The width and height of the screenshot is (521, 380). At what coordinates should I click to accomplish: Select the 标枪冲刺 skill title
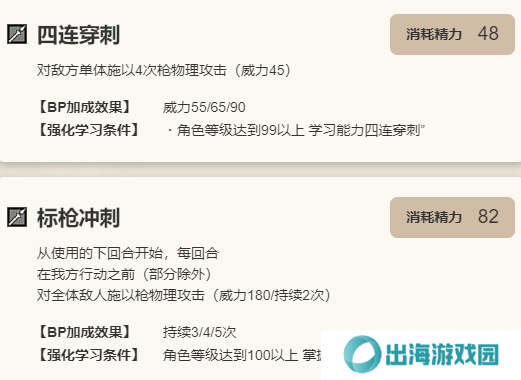tap(78, 218)
